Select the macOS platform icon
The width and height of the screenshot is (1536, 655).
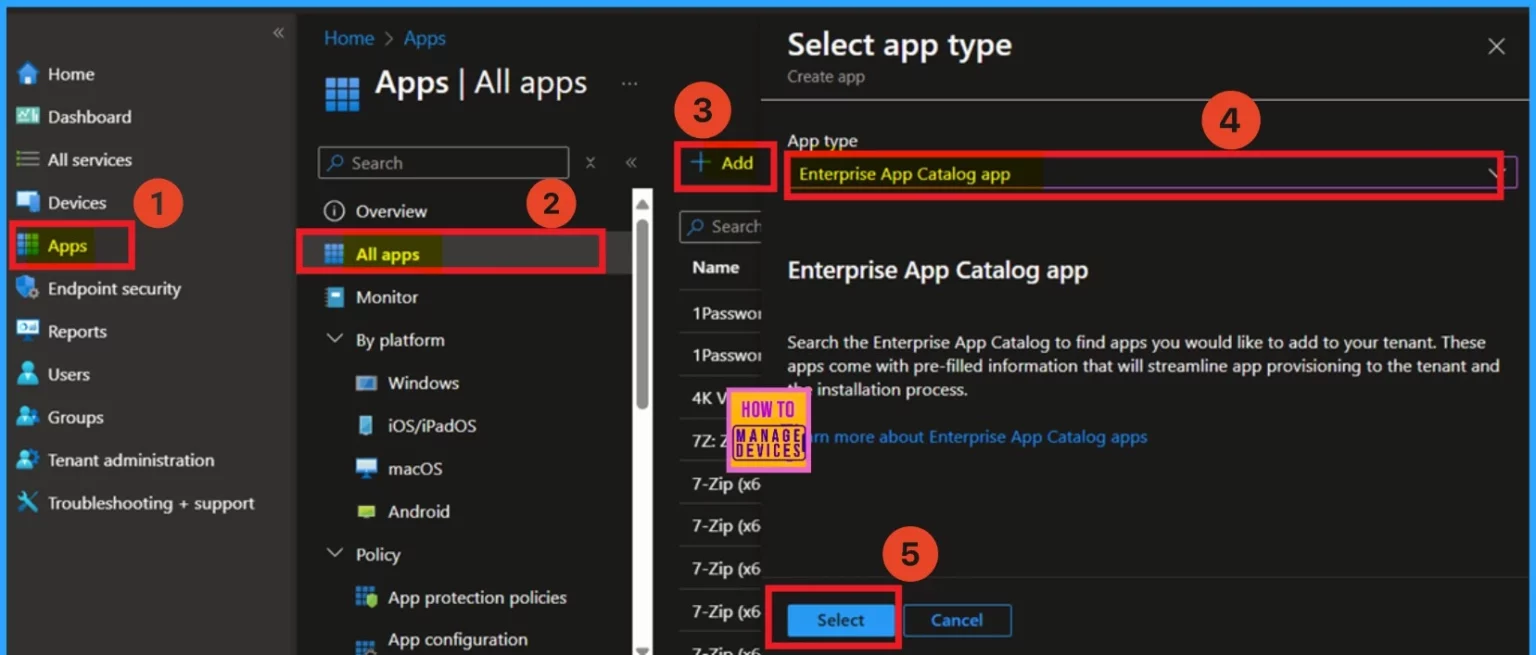pyautogui.click(x=367, y=468)
